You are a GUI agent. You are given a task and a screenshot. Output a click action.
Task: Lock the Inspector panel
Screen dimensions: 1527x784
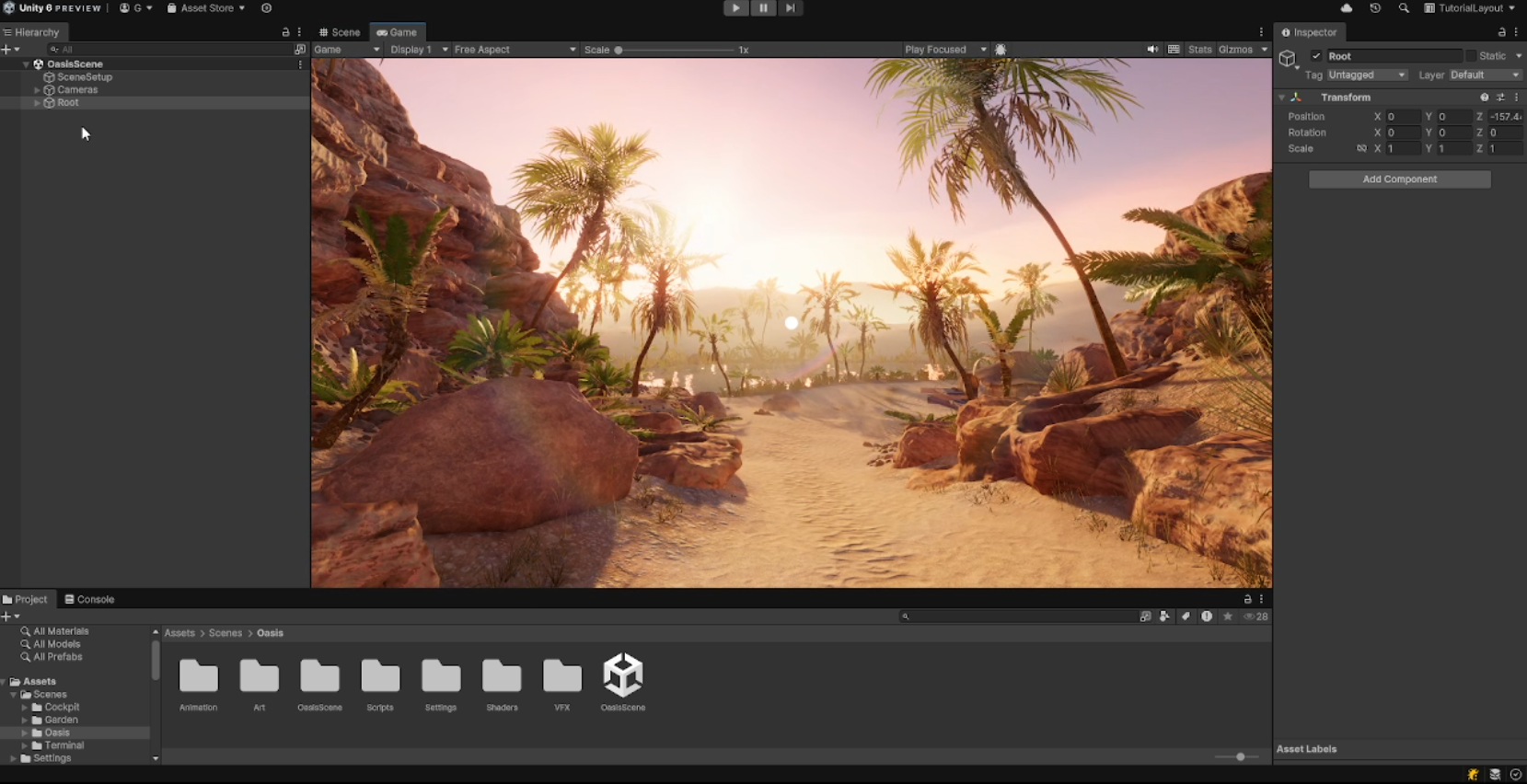[x=1502, y=32]
